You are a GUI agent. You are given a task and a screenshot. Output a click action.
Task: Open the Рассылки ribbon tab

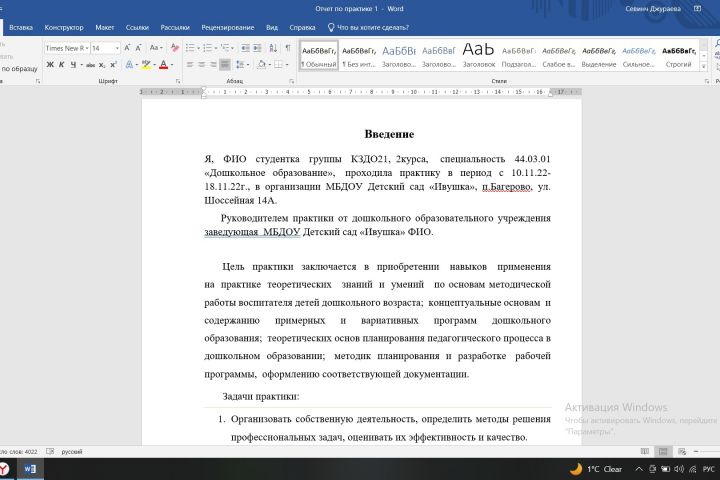tap(175, 28)
